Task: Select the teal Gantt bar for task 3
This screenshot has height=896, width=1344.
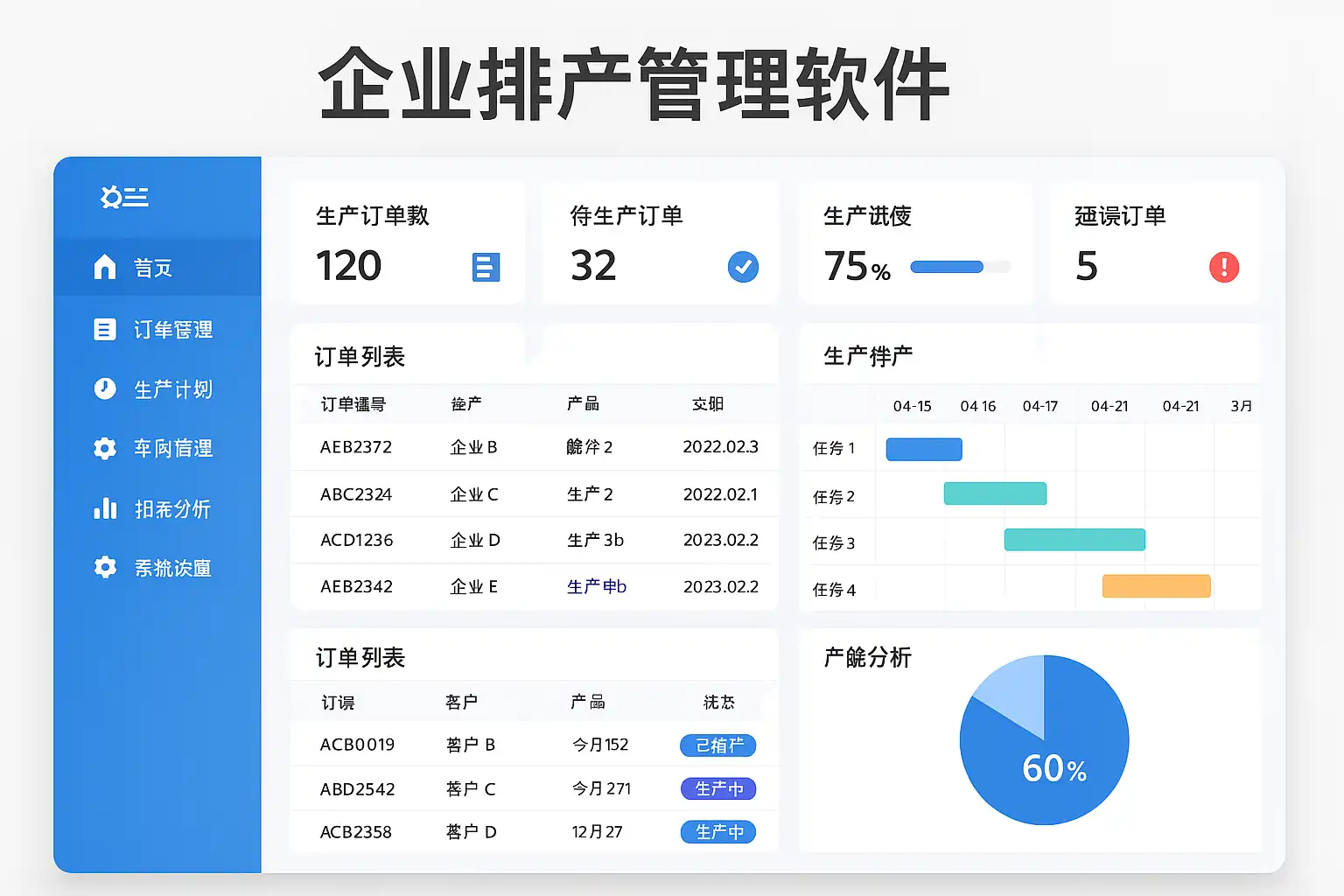Action: [x=1074, y=540]
